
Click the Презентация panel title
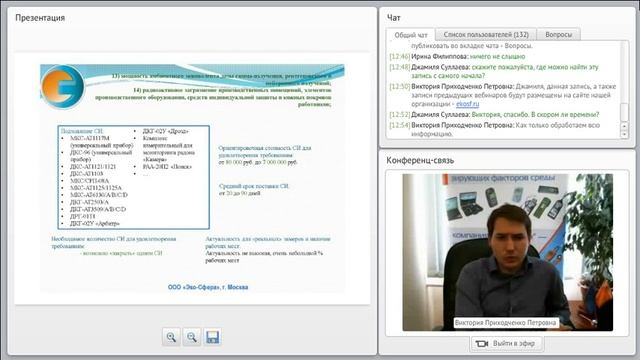pyautogui.click(x=40, y=18)
